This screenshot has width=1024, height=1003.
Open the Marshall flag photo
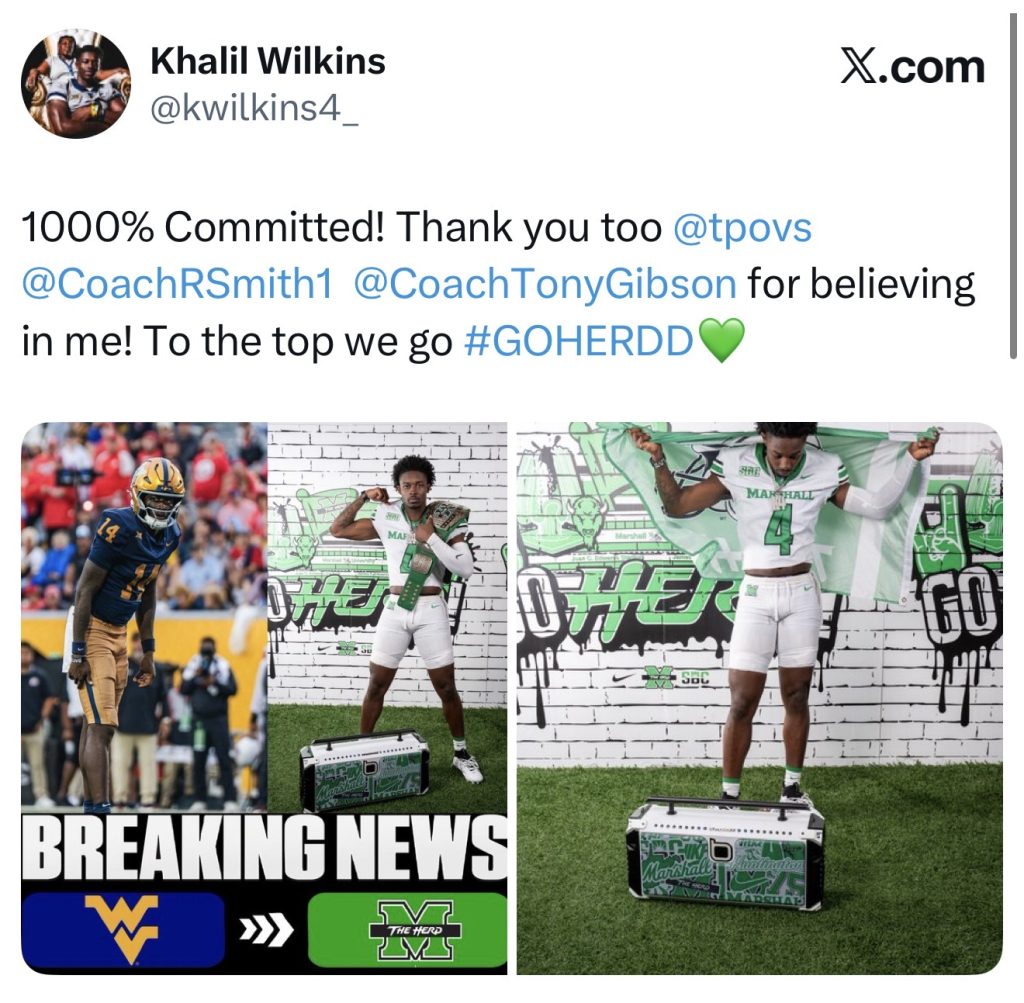(760, 698)
